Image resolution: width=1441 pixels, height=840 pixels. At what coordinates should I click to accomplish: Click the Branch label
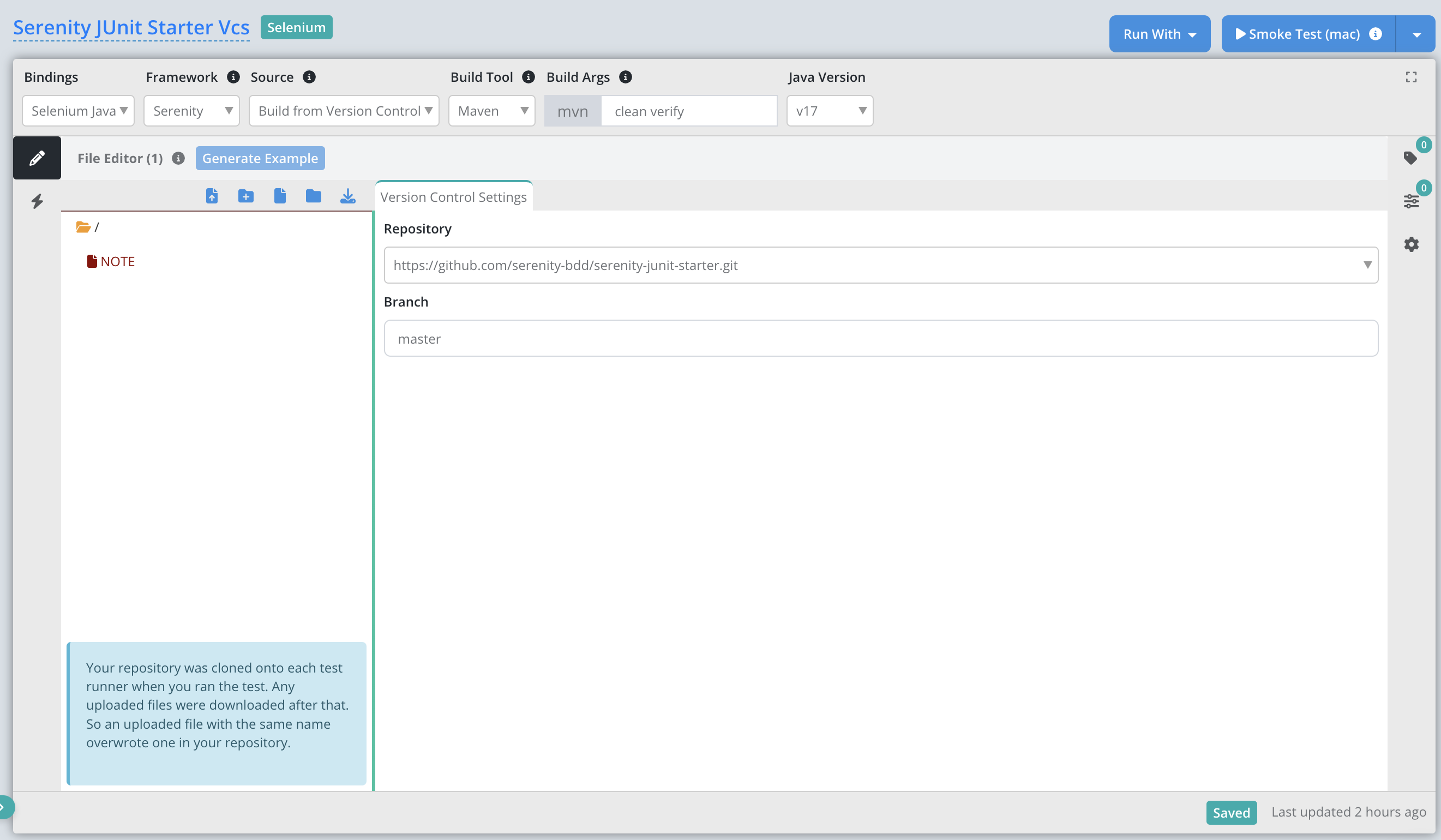click(x=406, y=302)
